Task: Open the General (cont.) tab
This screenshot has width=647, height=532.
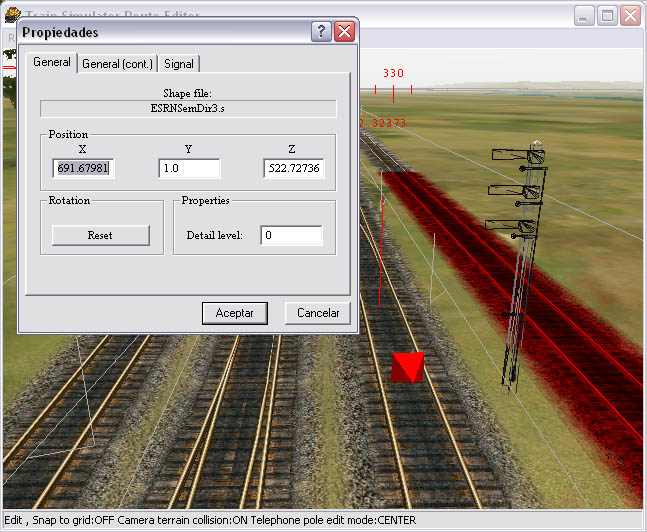Action: 117,64
